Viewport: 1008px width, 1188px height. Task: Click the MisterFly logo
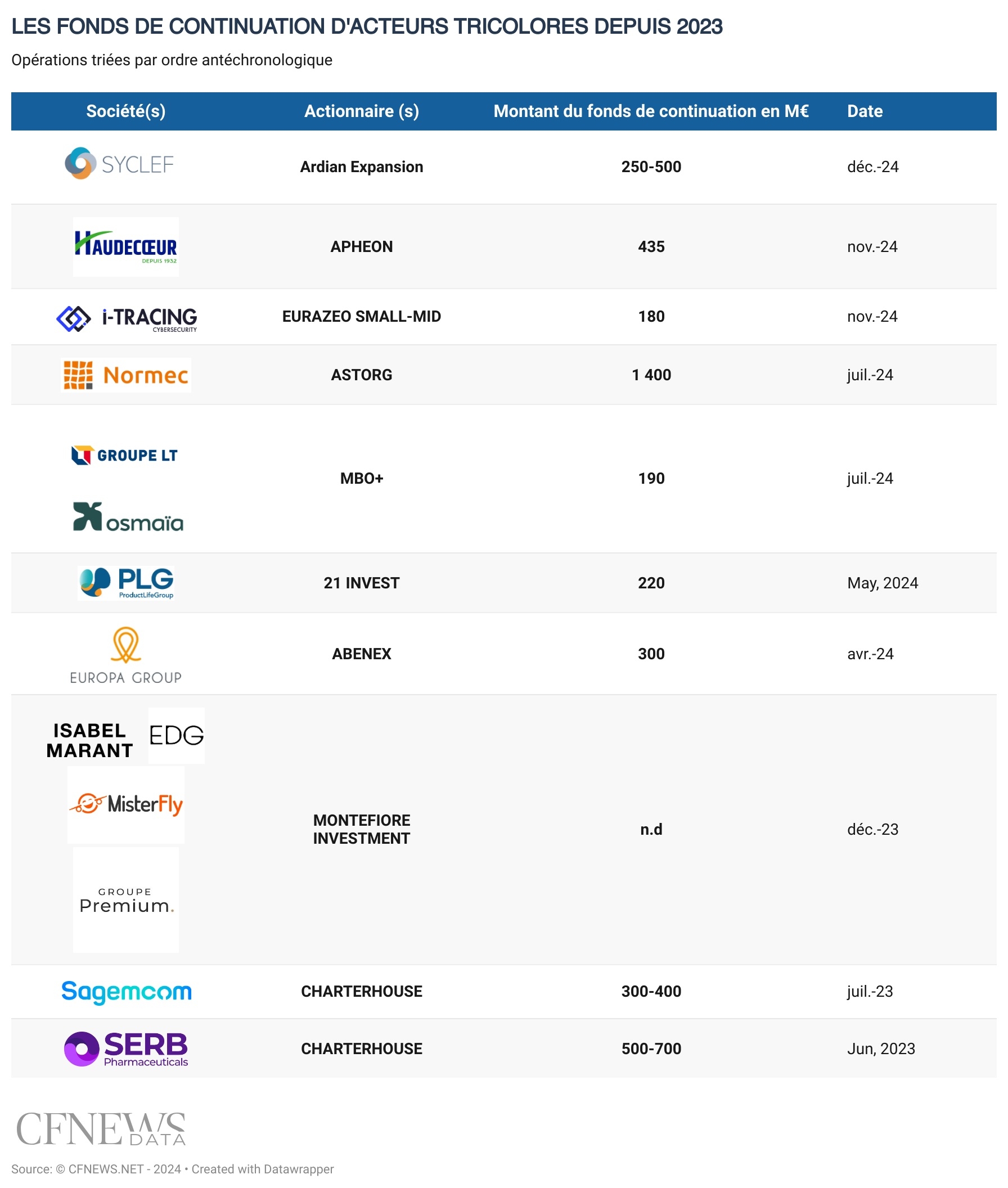pos(125,804)
